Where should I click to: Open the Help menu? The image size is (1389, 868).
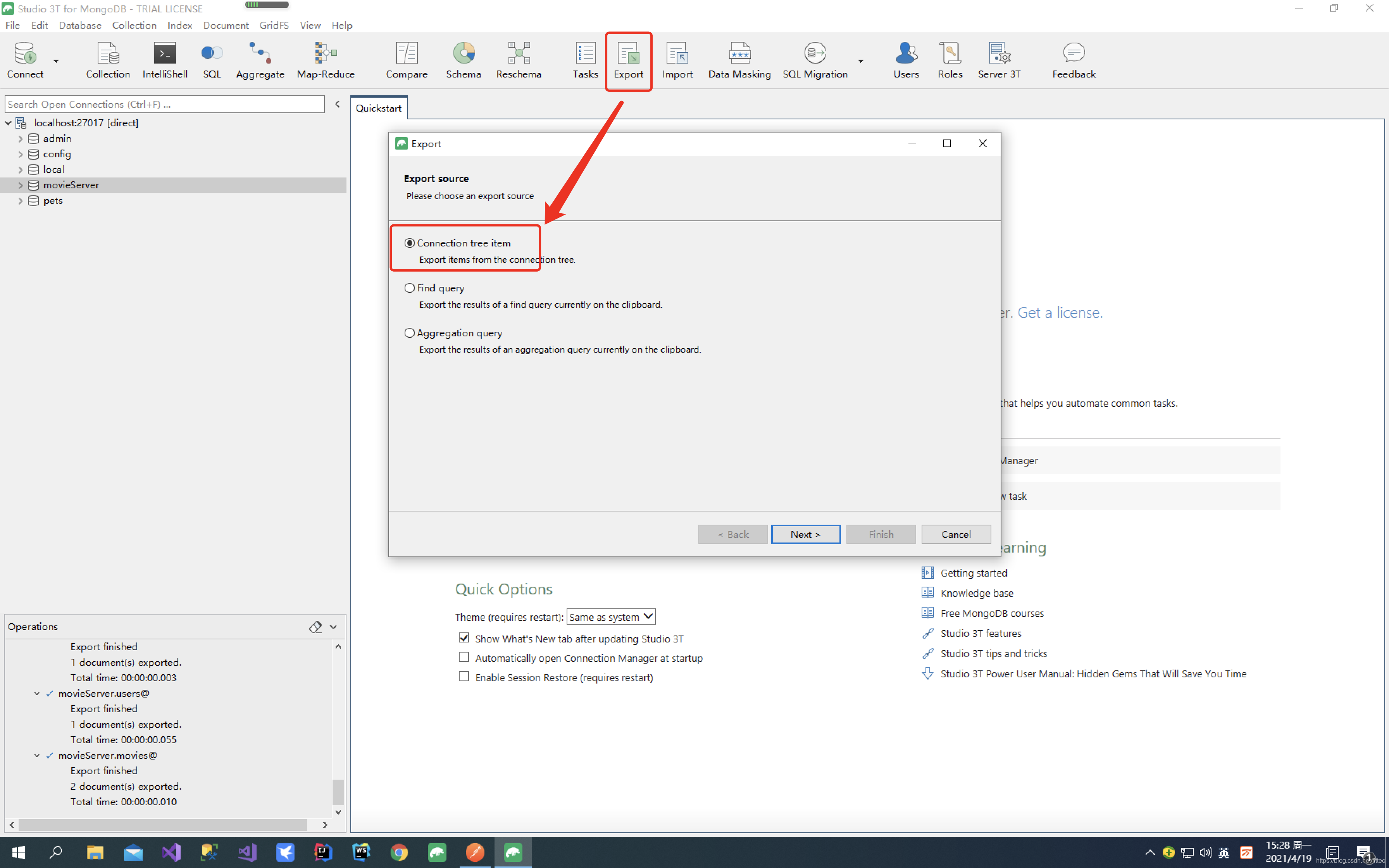pos(341,25)
